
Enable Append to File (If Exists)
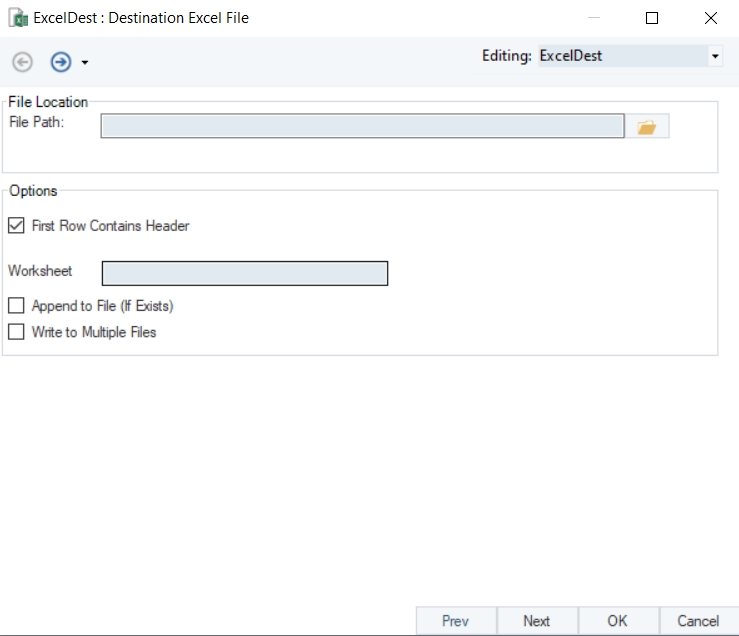pyautogui.click(x=16, y=306)
